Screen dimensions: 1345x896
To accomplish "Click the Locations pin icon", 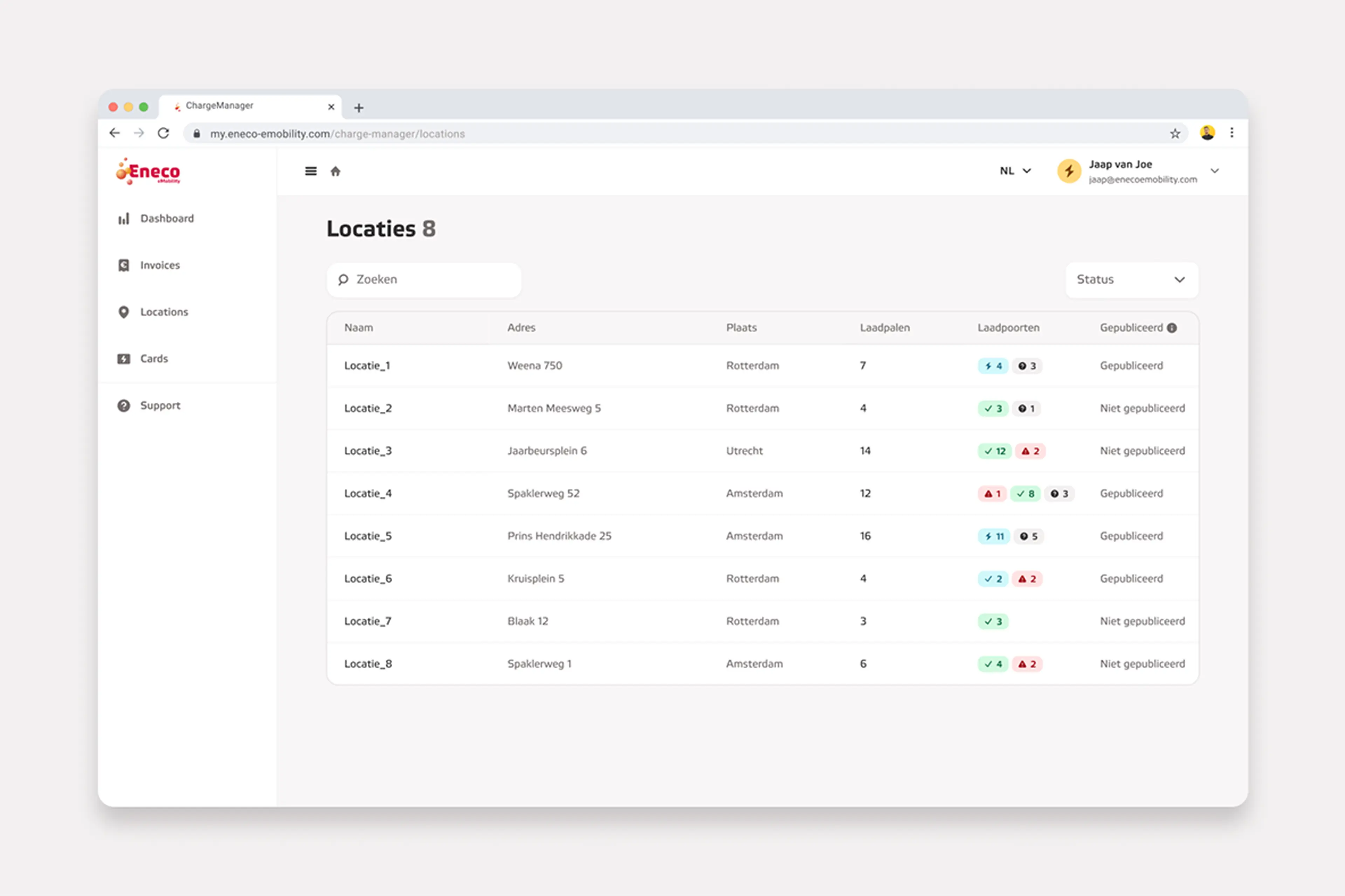I will tap(124, 312).
